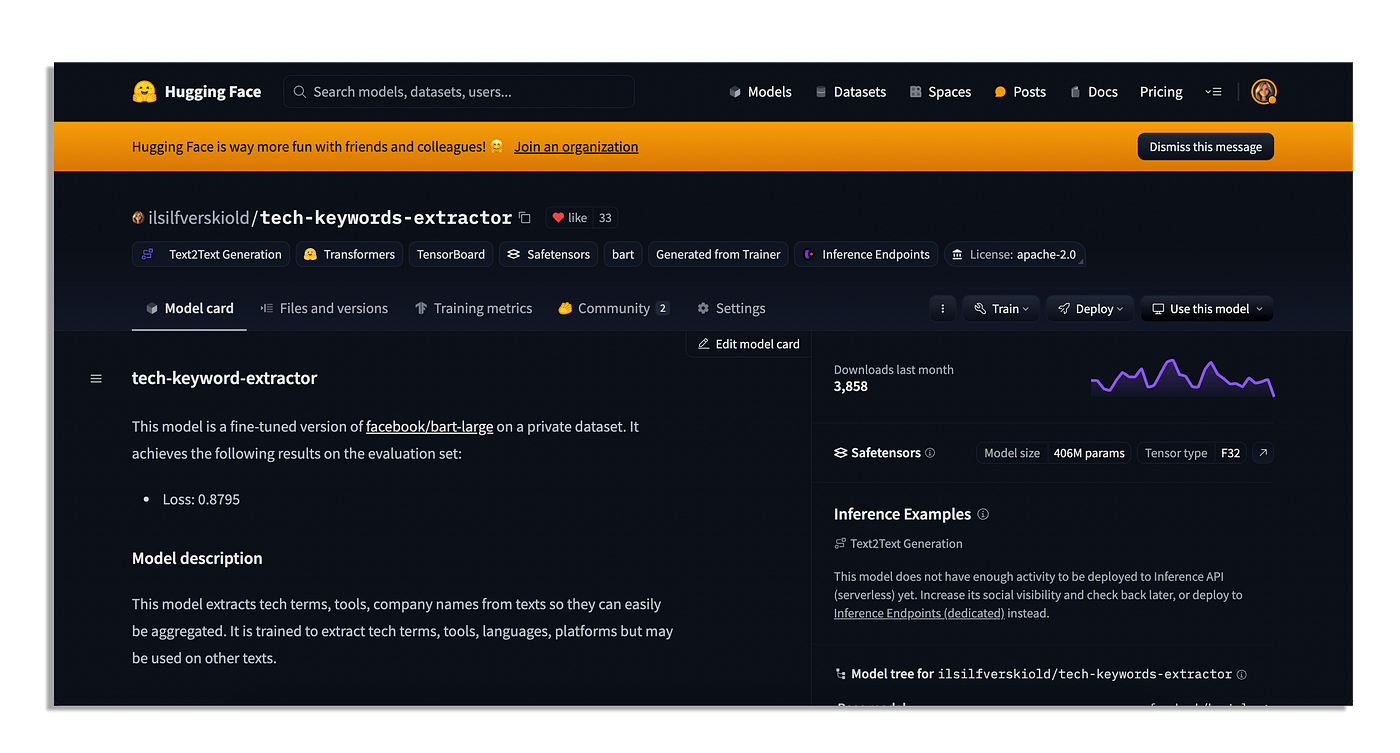The height and width of the screenshot is (753, 1400).
Task: Click the Model tree info icon
Action: pos(1242,675)
